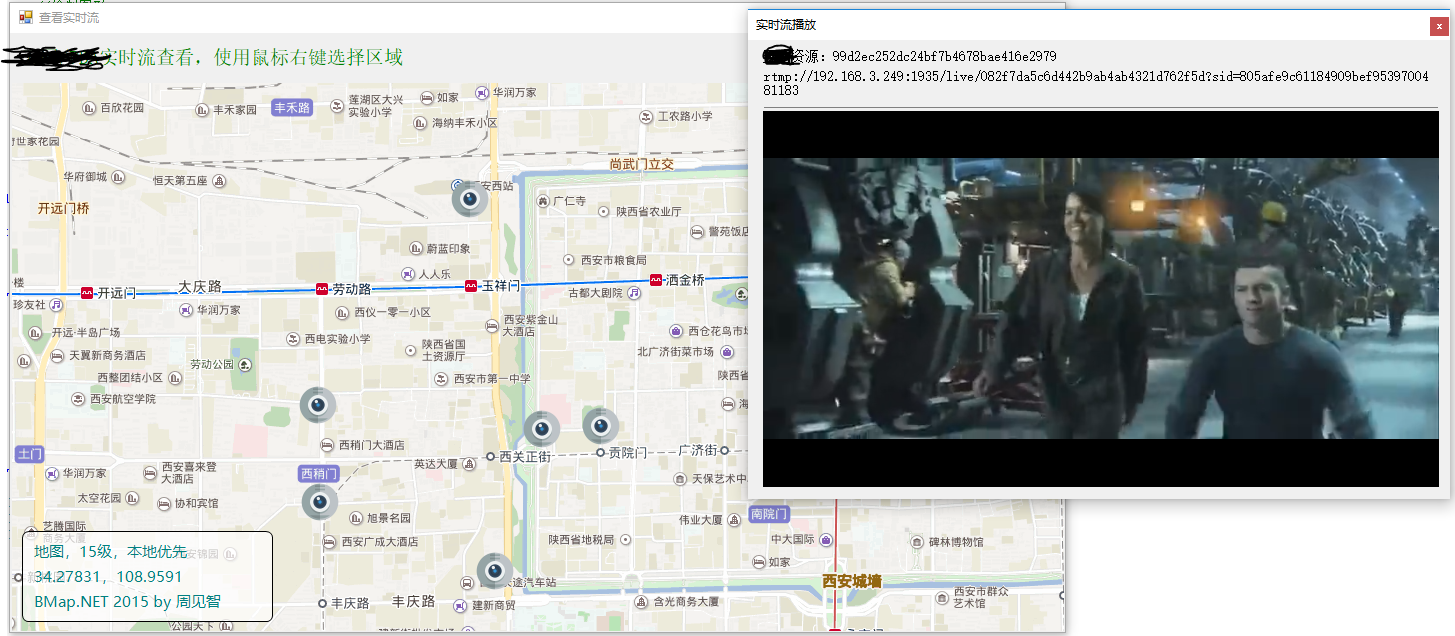Screen dimensions: 1455x636
Task: Click the 人人乐 shopping icon
Action: 408,273
